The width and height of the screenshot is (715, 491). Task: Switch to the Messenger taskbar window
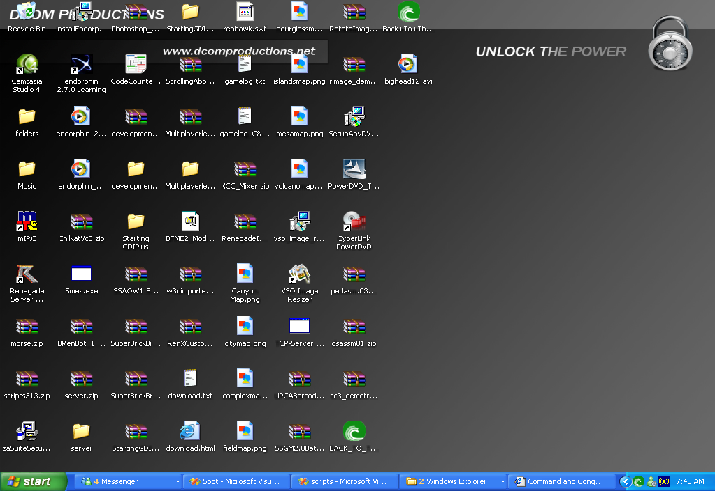[120, 481]
